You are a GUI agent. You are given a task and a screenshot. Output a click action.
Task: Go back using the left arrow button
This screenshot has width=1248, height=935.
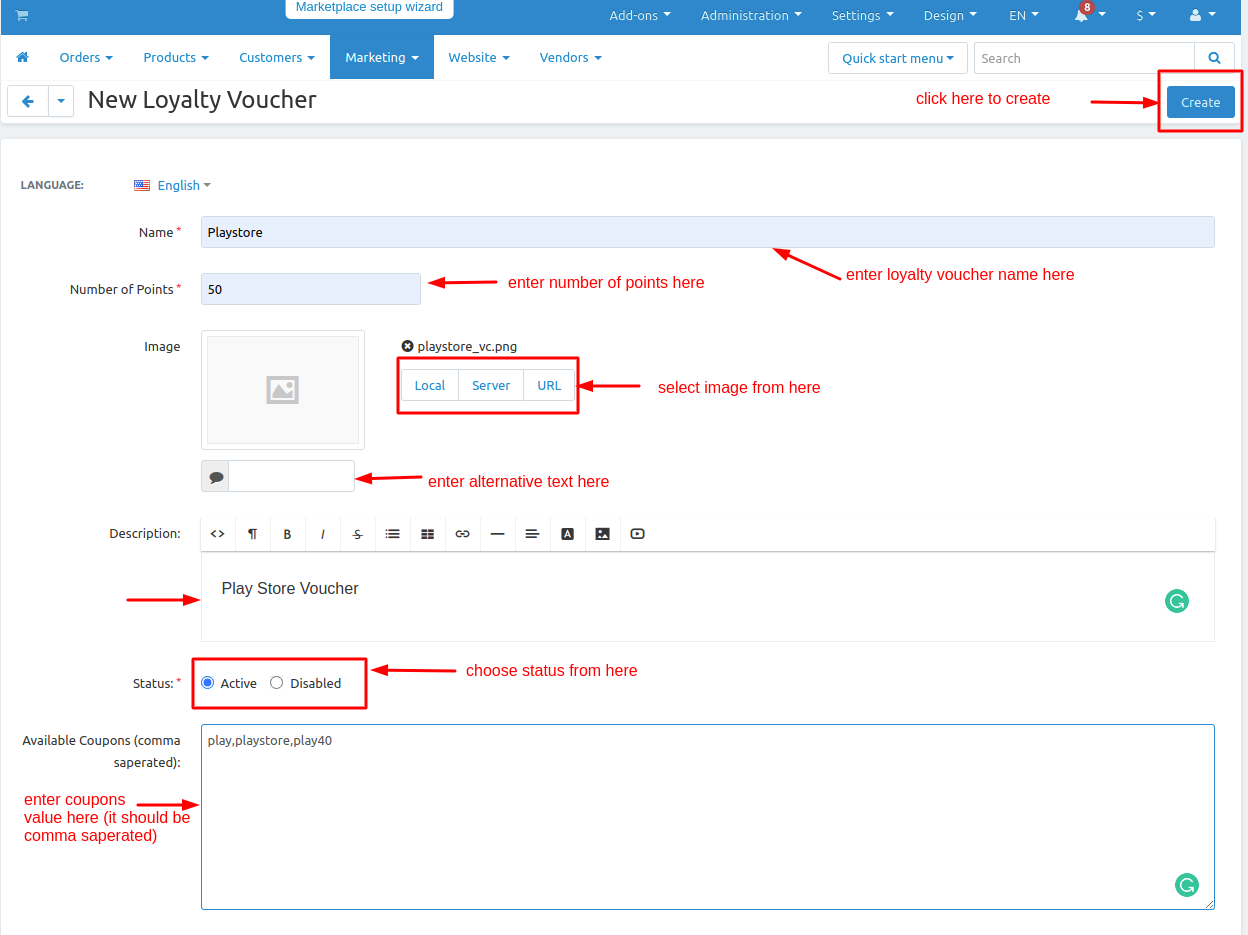pyautogui.click(x=28, y=101)
